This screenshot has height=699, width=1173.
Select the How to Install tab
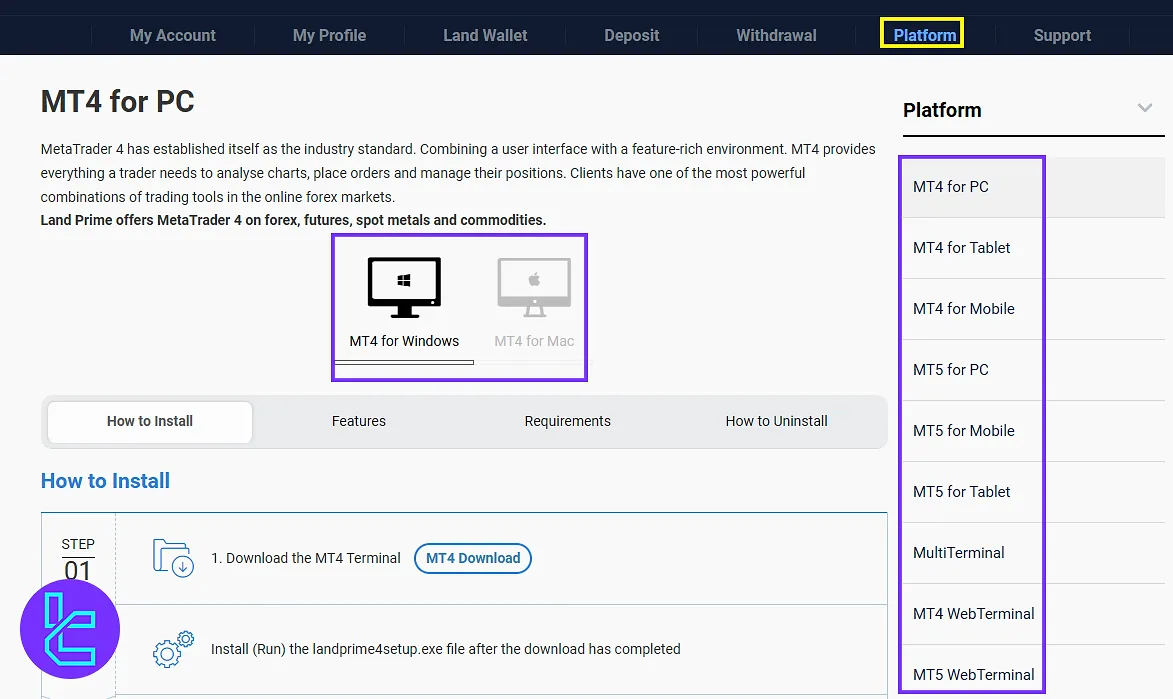point(150,421)
